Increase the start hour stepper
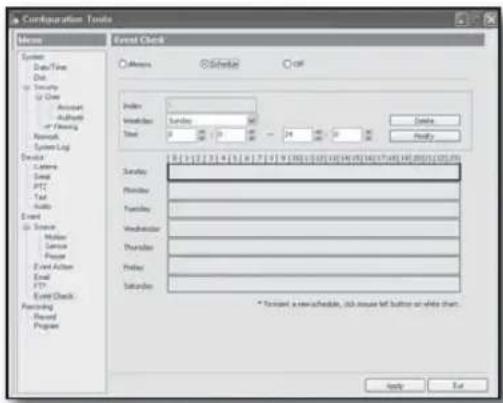Viewport: 503px width, 403px height. point(202,132)
